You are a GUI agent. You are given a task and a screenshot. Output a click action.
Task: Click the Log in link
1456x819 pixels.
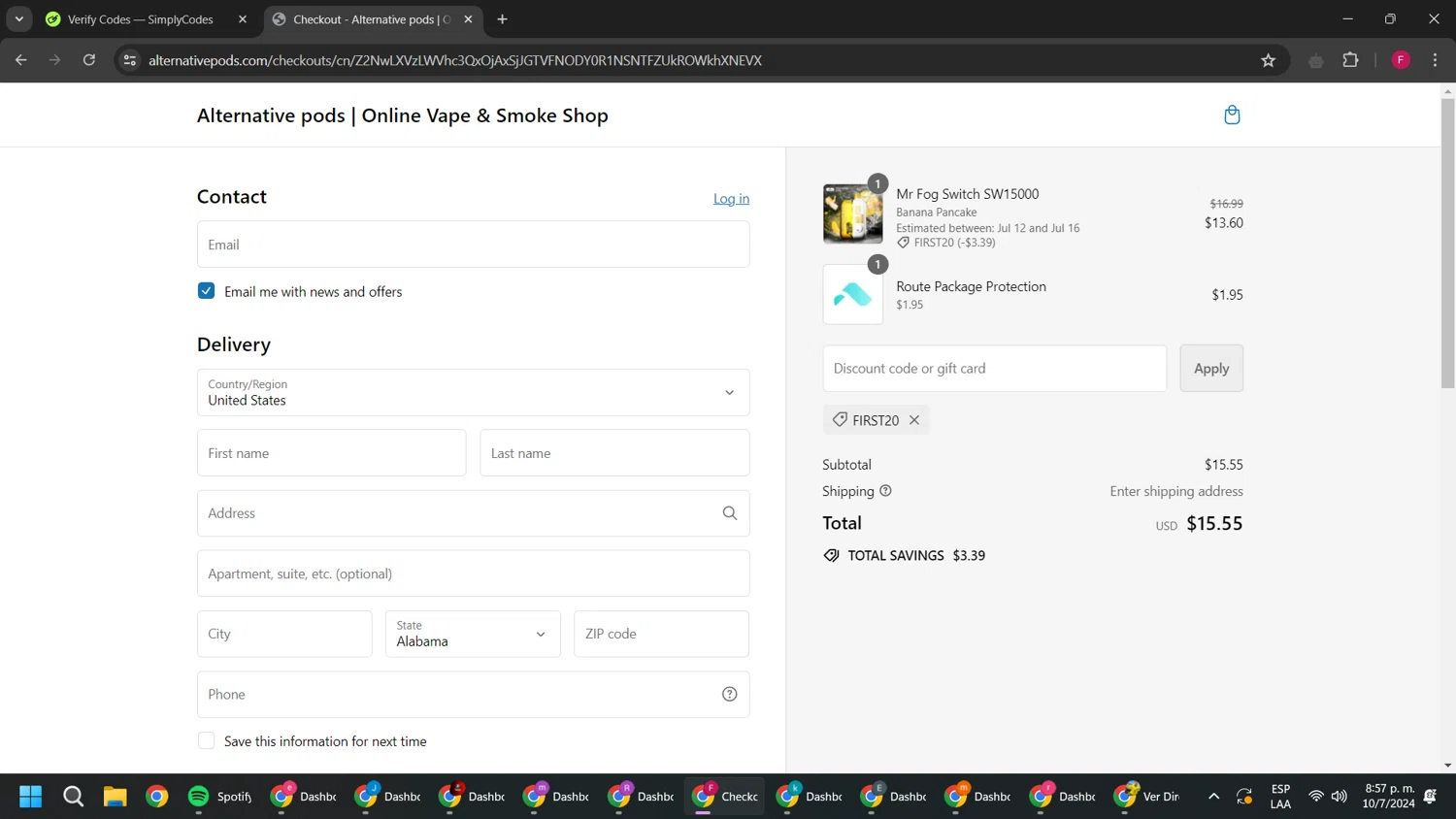731,199
